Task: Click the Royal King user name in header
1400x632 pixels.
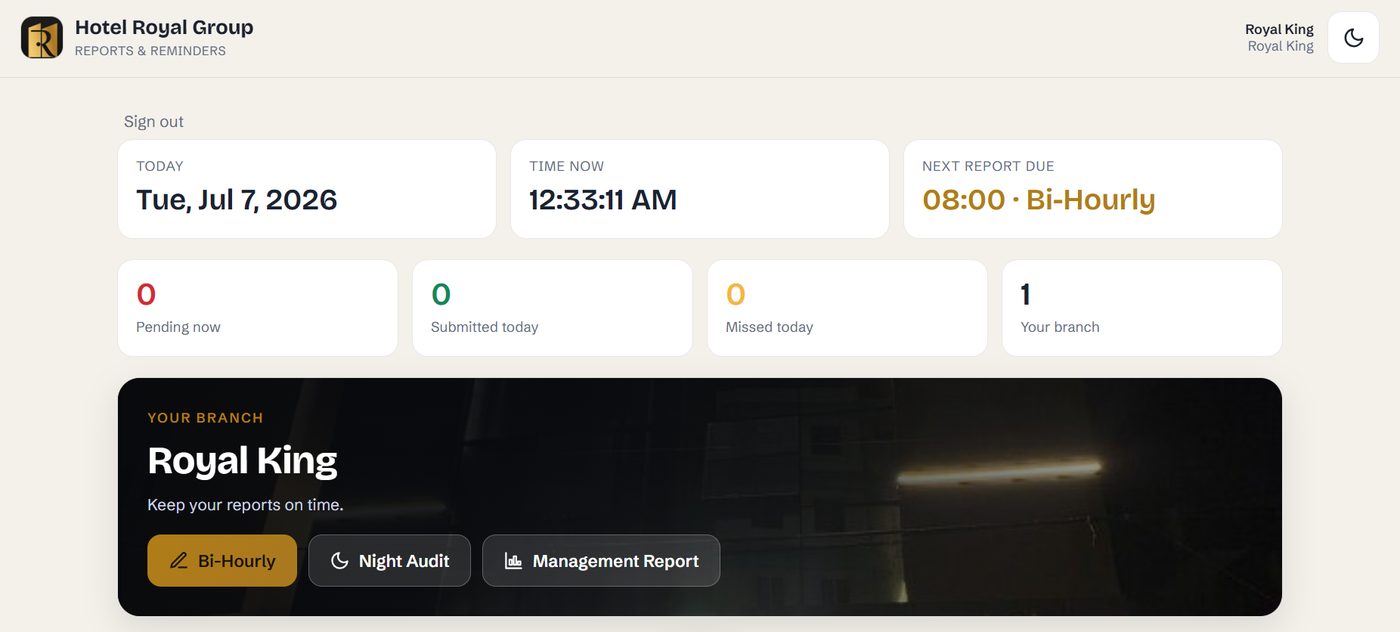Action: [1279, 29]
